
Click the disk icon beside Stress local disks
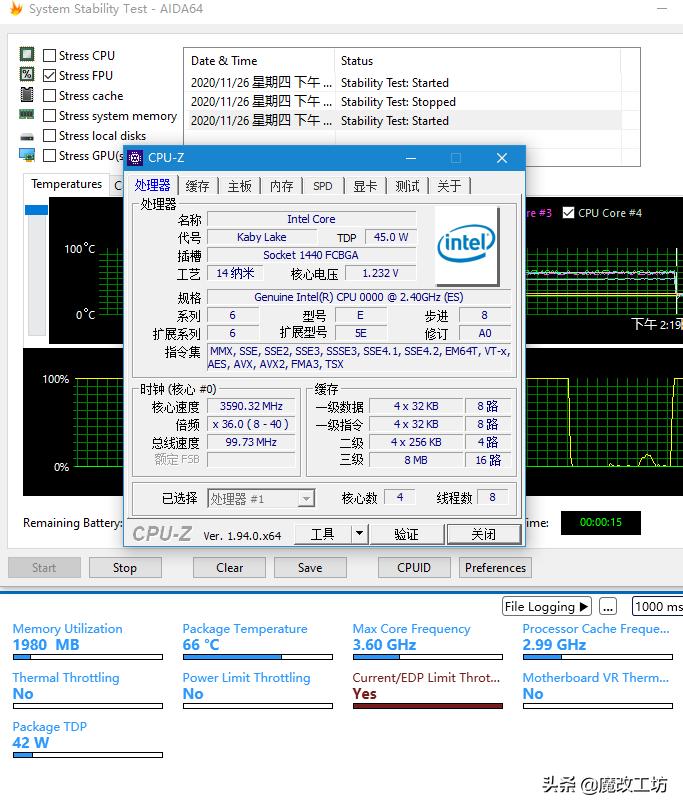[x=27, y=137]
